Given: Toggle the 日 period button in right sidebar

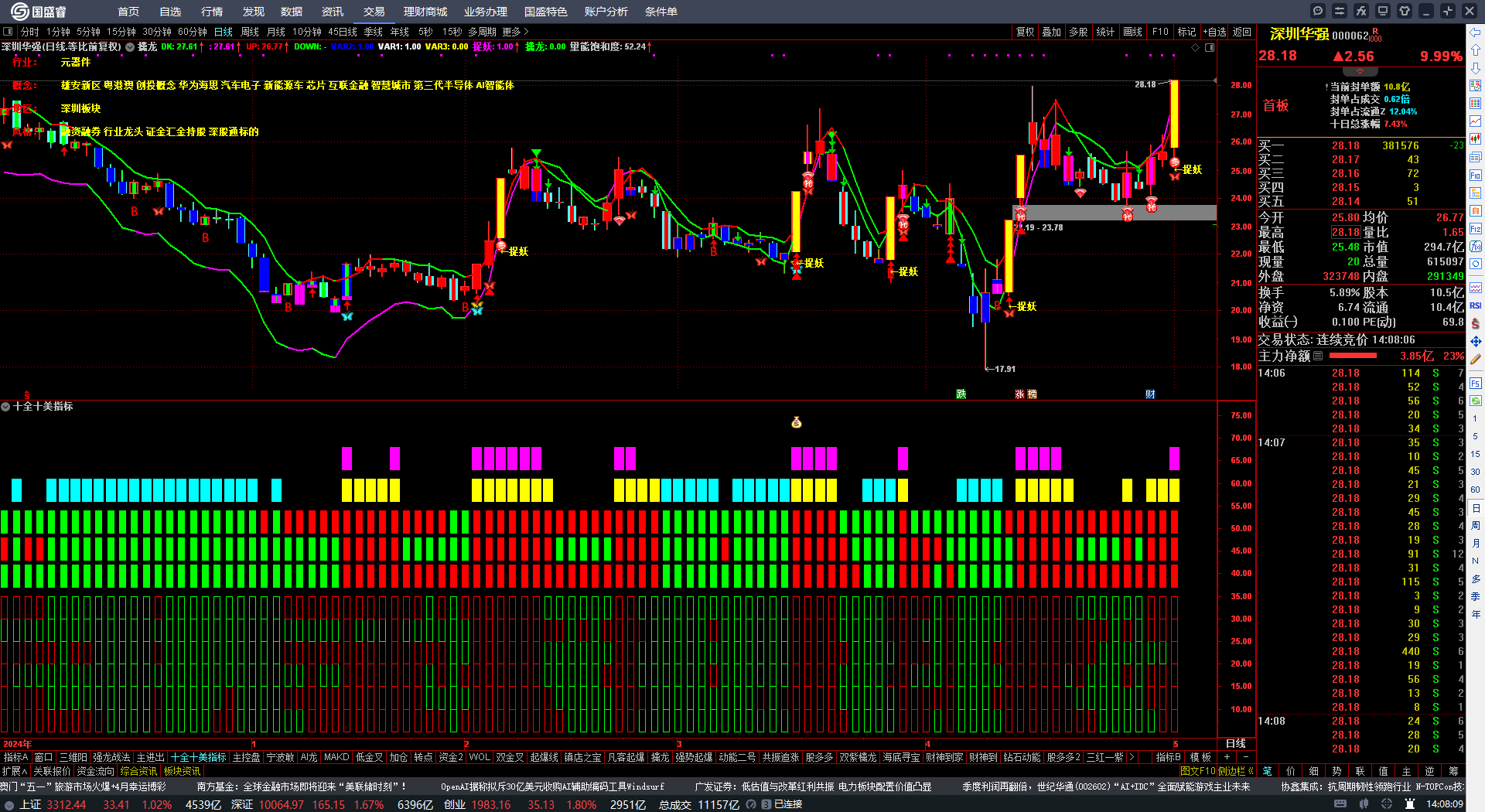Looking at the screenshot, I should coord(1476,508).
